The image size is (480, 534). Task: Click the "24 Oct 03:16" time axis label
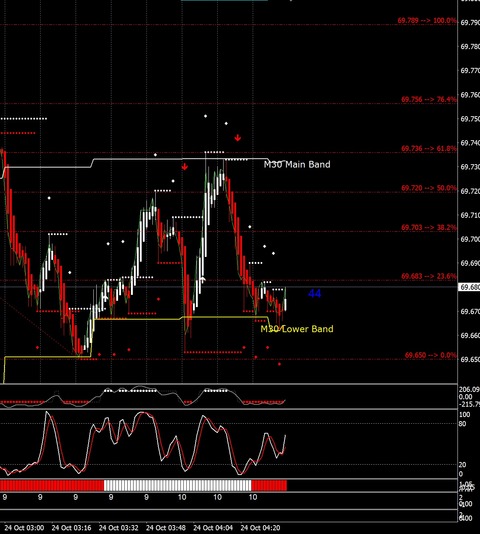71,528
